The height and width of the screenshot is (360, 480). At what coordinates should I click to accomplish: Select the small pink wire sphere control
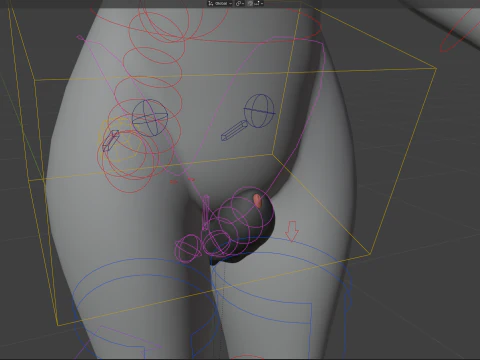pyautogui.click(x=188, y=249)
